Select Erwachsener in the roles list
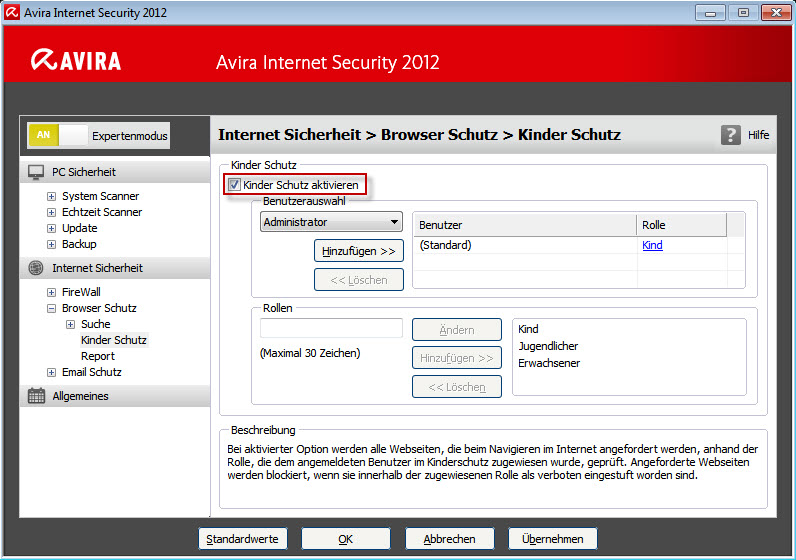796x560 pixels. [x=549, y=363]
